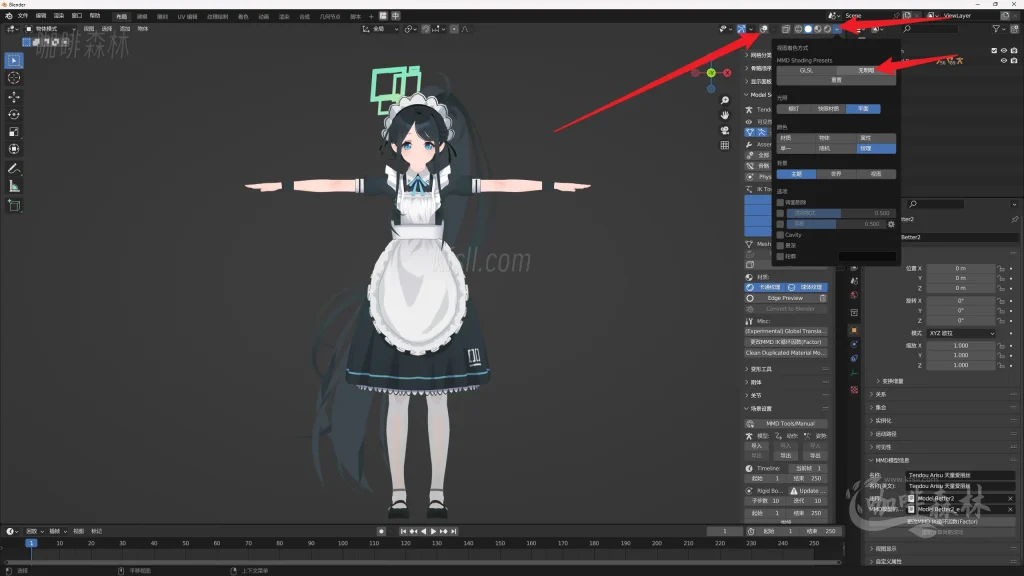Select the Move tool in left toolbar
Viewport: 1024px width, 576px height.
click(13, 97)
